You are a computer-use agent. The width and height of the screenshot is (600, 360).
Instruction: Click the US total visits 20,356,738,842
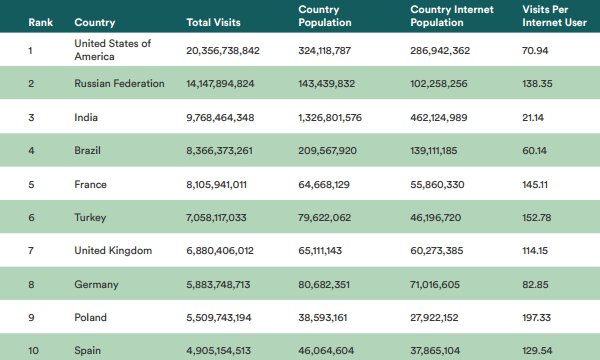point(223,50)
